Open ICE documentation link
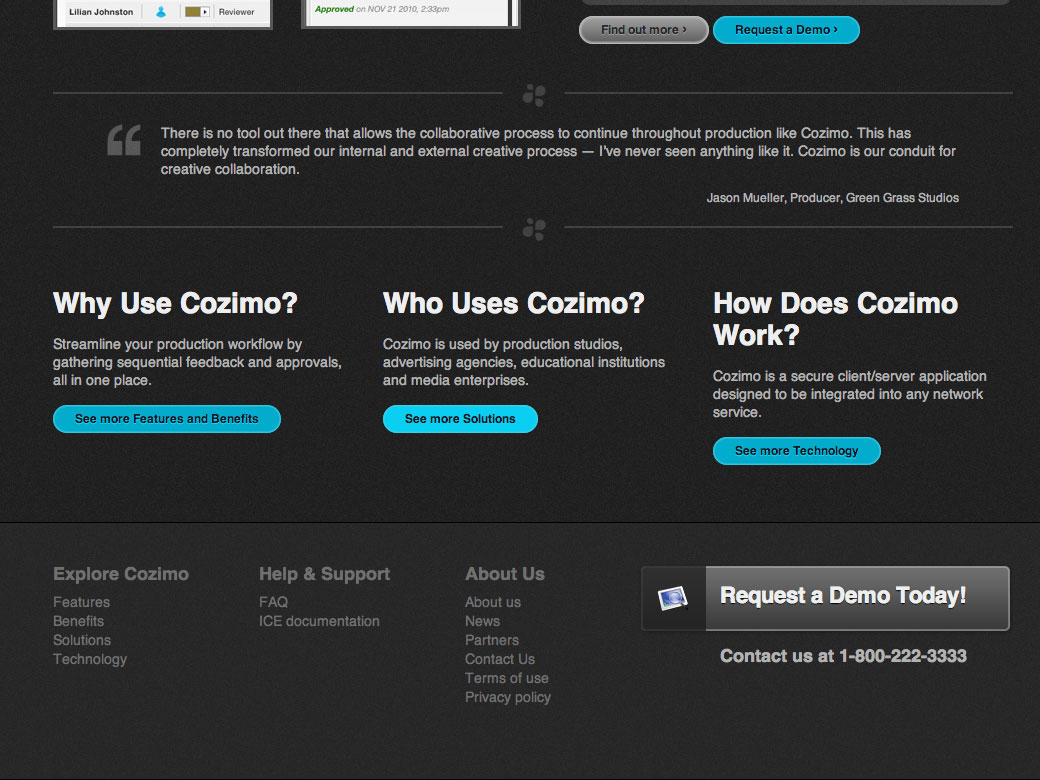1040x780 pixels. [319, 621]
